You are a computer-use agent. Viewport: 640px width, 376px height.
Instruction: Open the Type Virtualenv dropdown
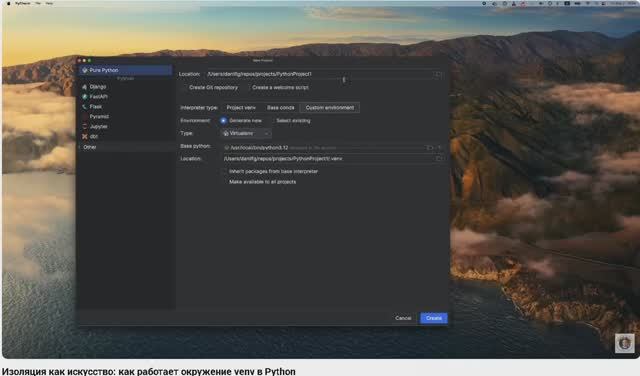pyautogui.click(x=246, y=133)
